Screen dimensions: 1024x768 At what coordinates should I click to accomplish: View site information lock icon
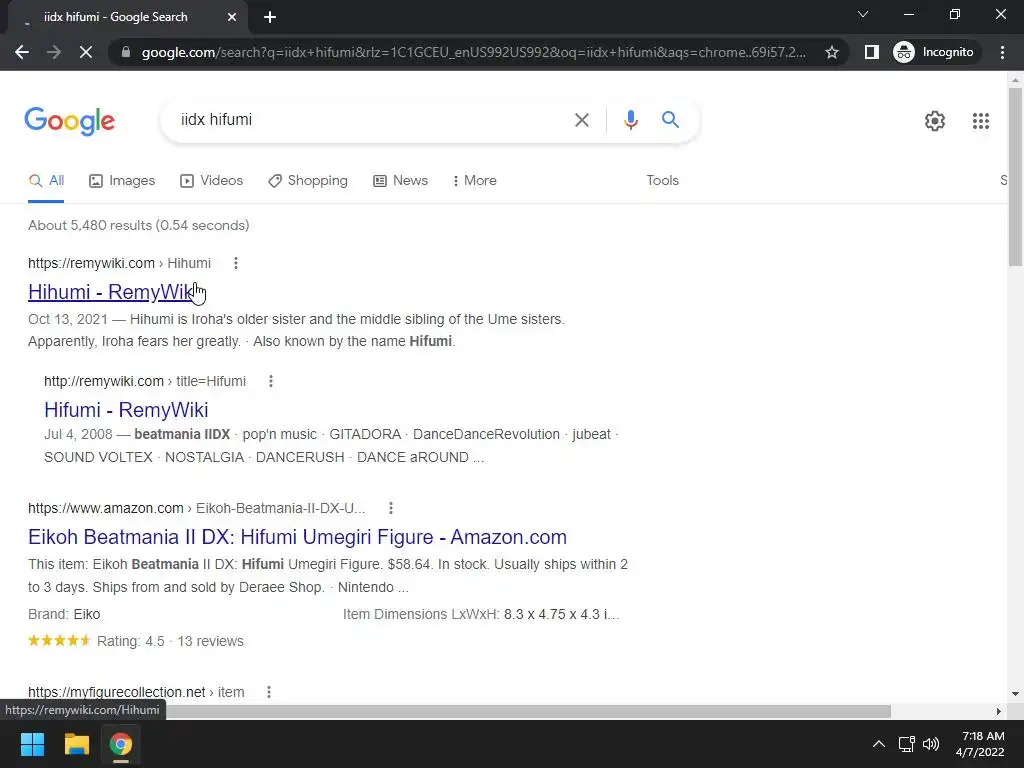click(x=126, y=52)
